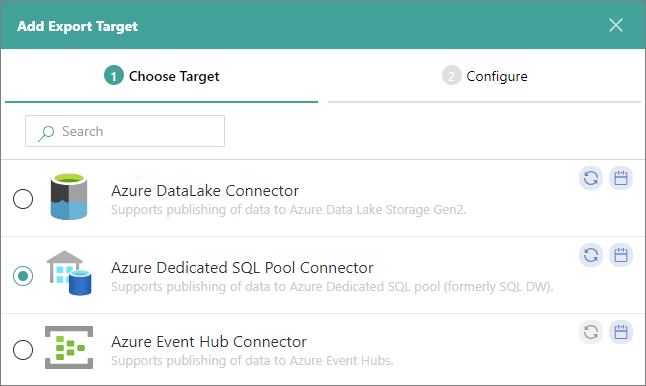Close the Add Export Target dialog
The width and height of the screenshot is (646, 386).
tap(616, 25)
